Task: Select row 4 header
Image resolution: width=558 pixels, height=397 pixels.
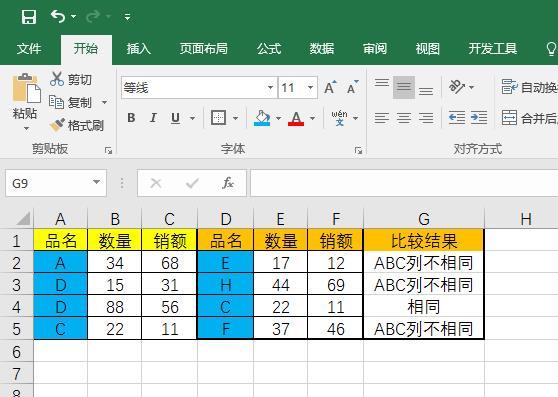Action: [x=17, y=306]
